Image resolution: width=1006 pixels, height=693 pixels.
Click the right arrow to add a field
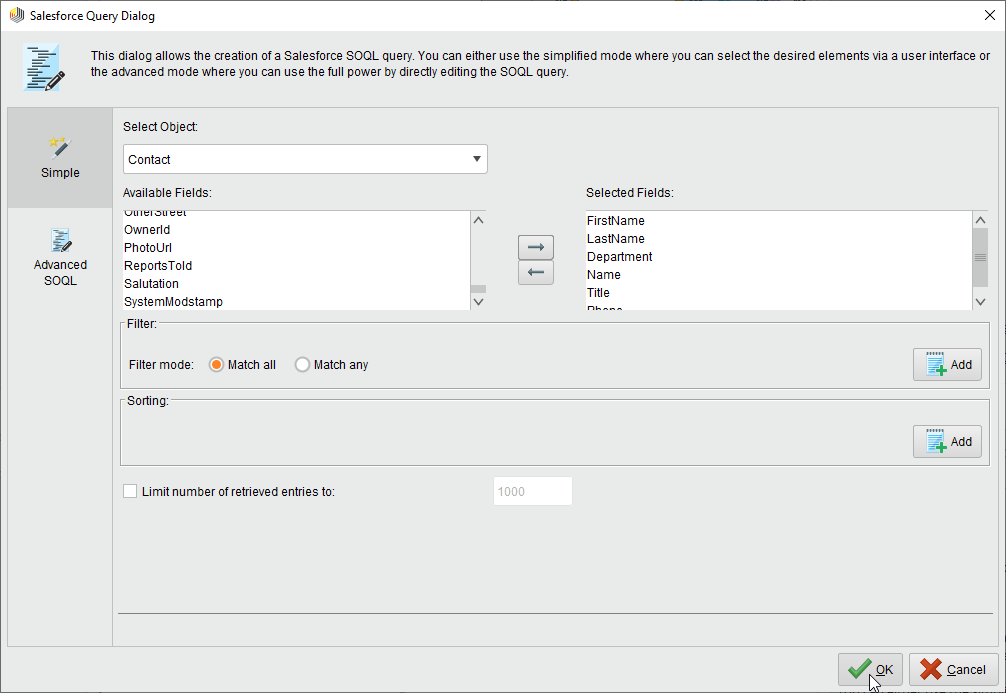point(536,247)
